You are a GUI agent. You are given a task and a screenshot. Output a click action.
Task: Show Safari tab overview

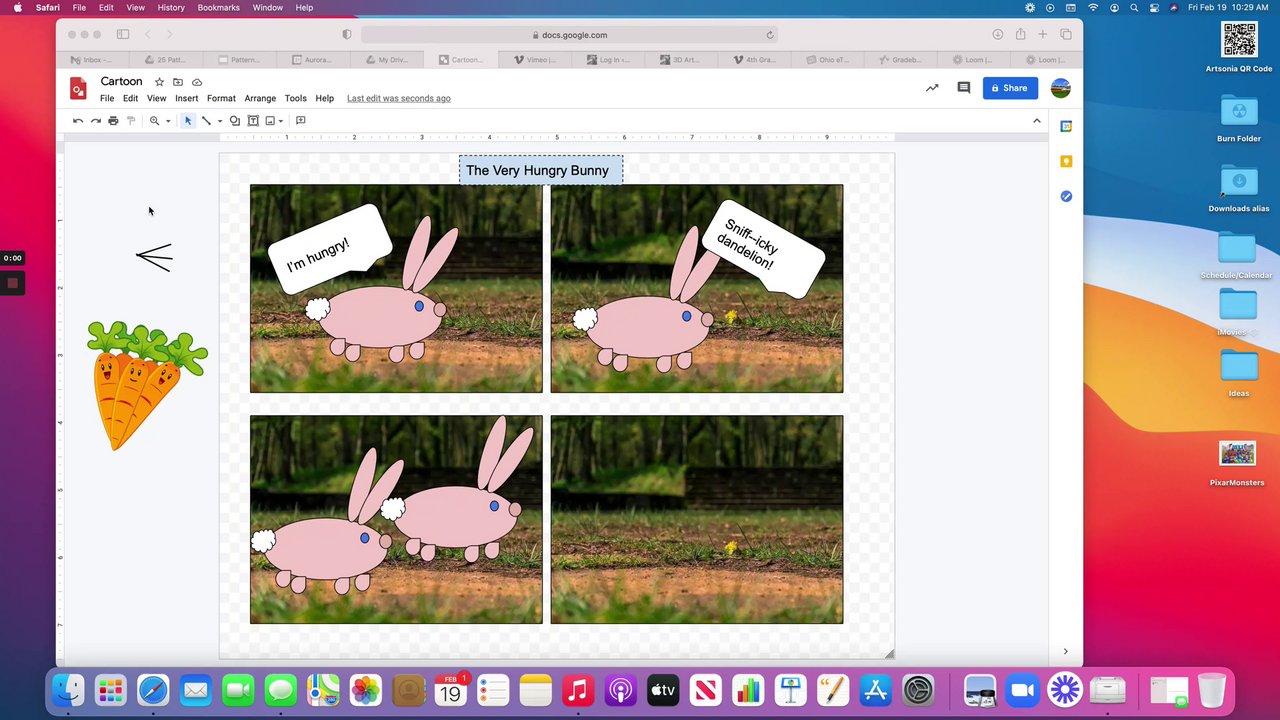1066,35
